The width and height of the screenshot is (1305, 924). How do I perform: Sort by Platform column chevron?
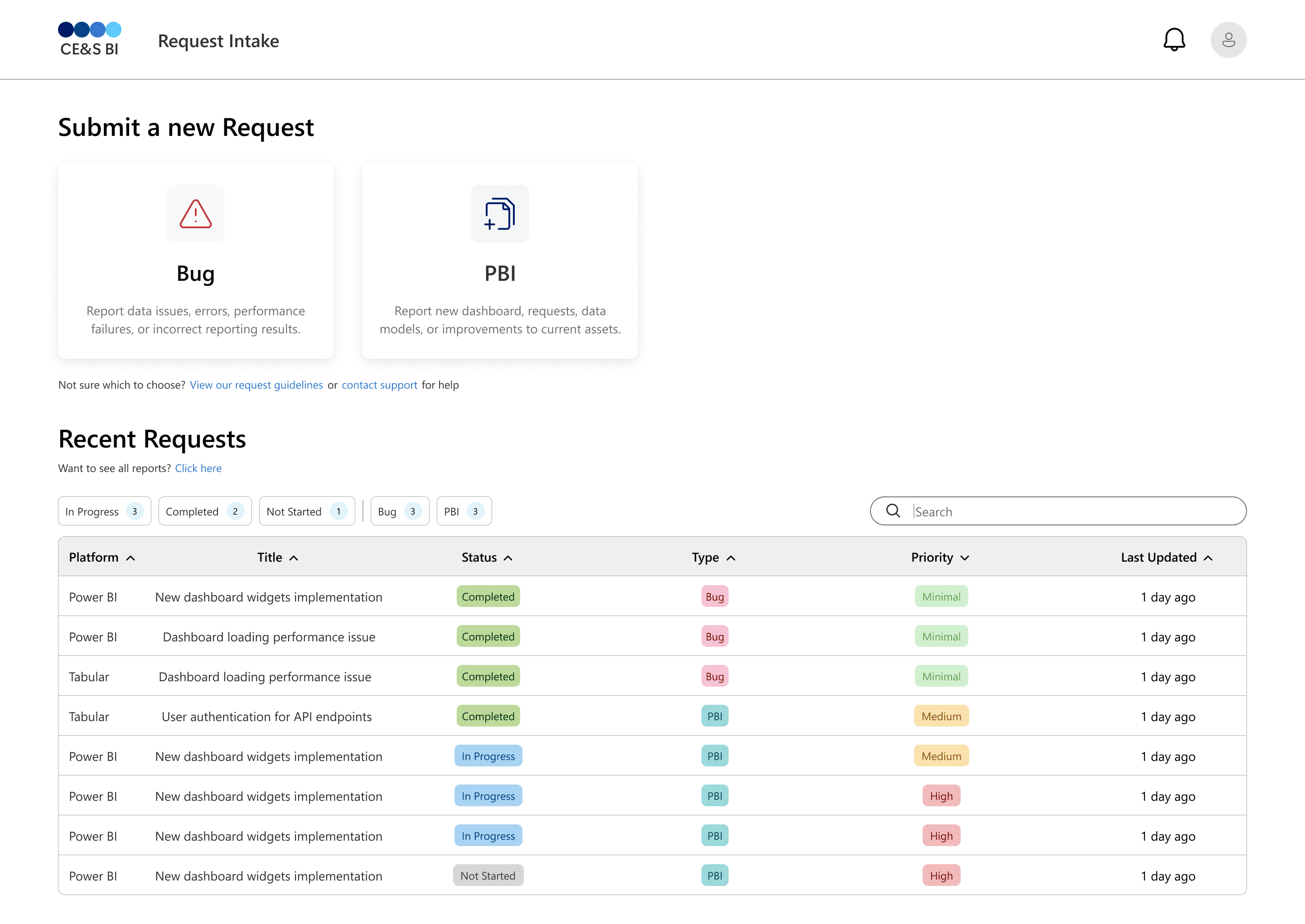click(130, 558)
